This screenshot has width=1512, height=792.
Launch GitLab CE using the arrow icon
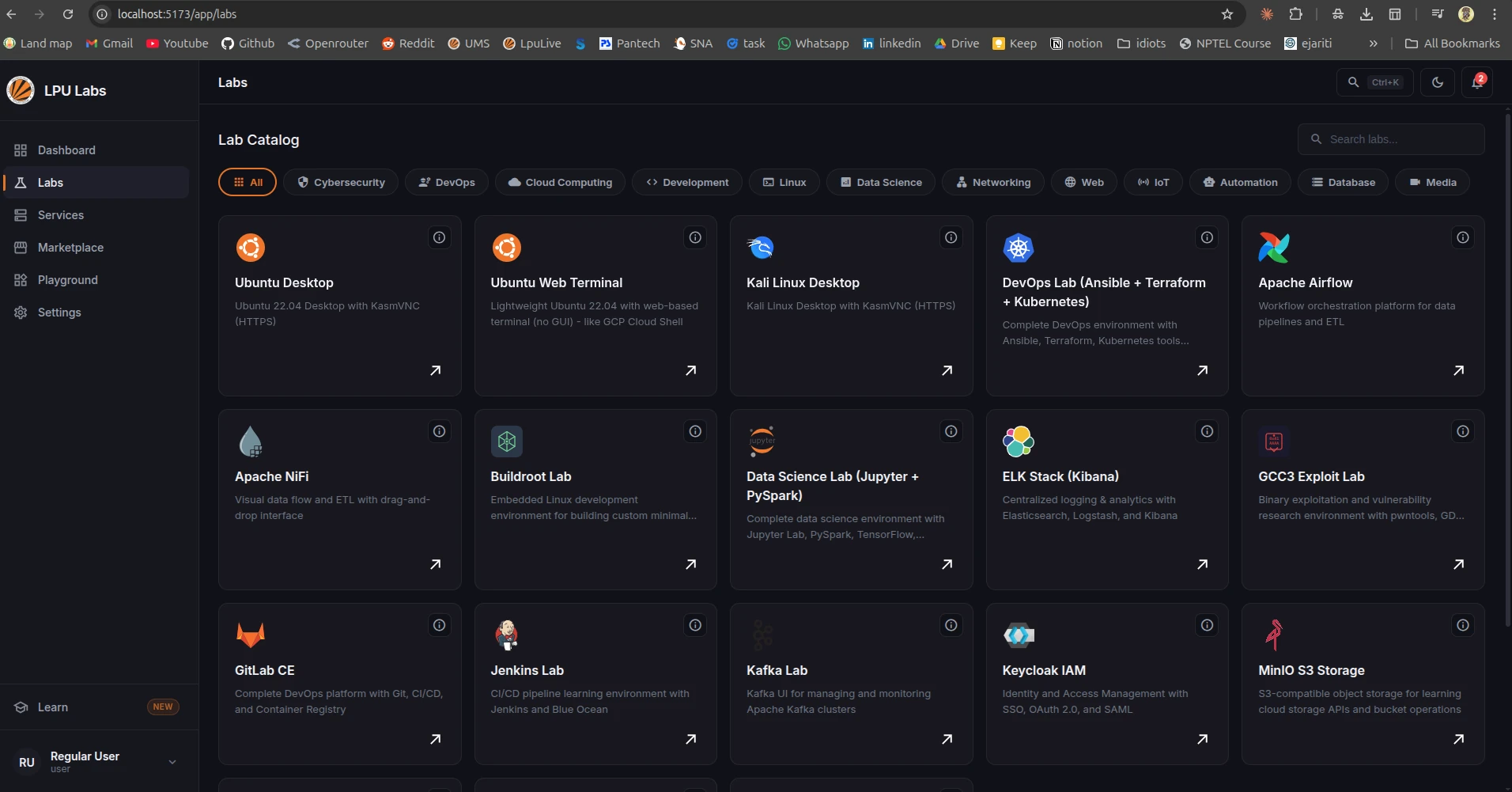pyautogui.click(x=435, y=740)
